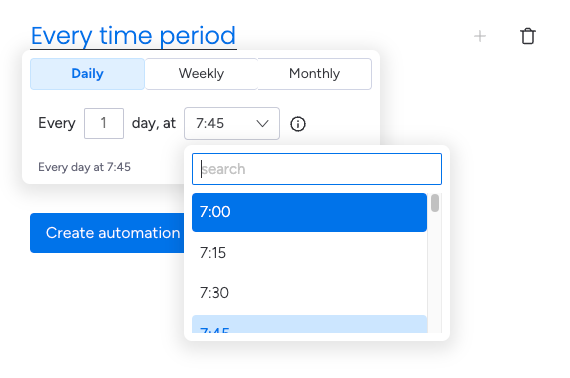Add a condition using the plus icon
Viewport: 570px width, 378px height.
click(x=480, y=36)
